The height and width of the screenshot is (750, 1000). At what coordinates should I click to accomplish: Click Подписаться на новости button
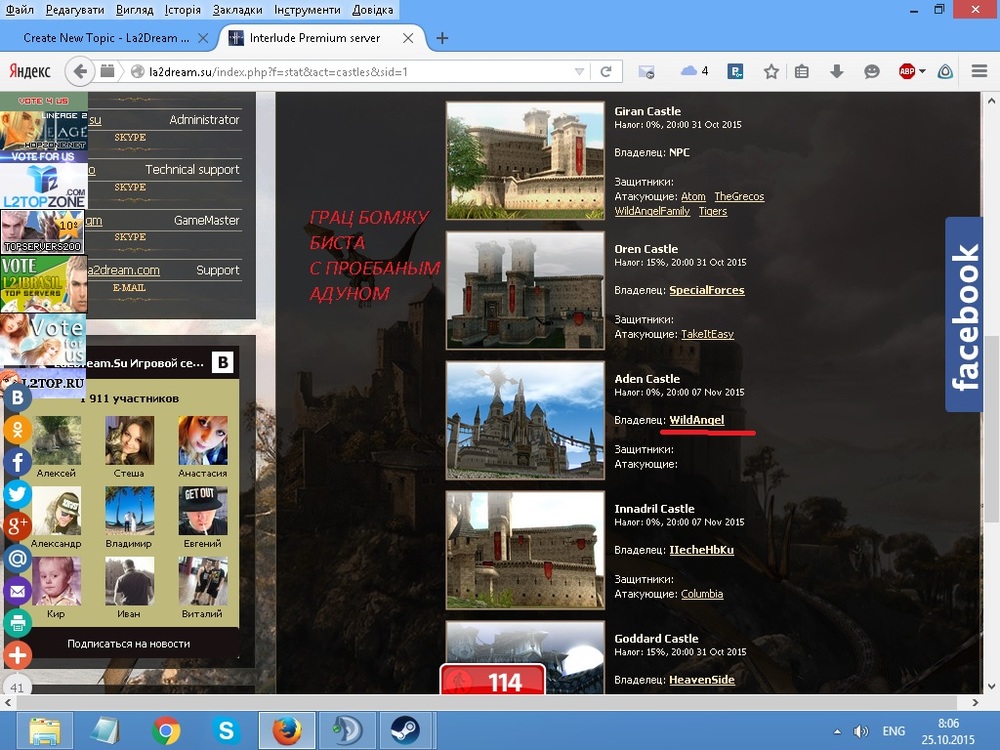128,643
